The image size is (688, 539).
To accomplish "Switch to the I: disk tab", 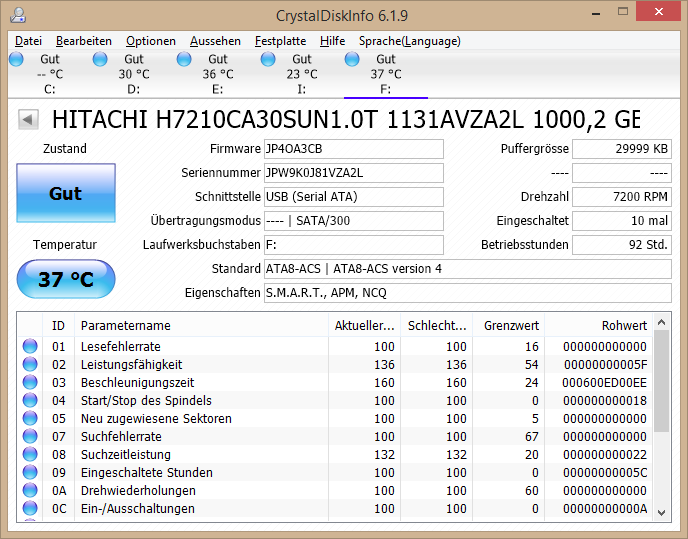I will (x=301, y=74).
